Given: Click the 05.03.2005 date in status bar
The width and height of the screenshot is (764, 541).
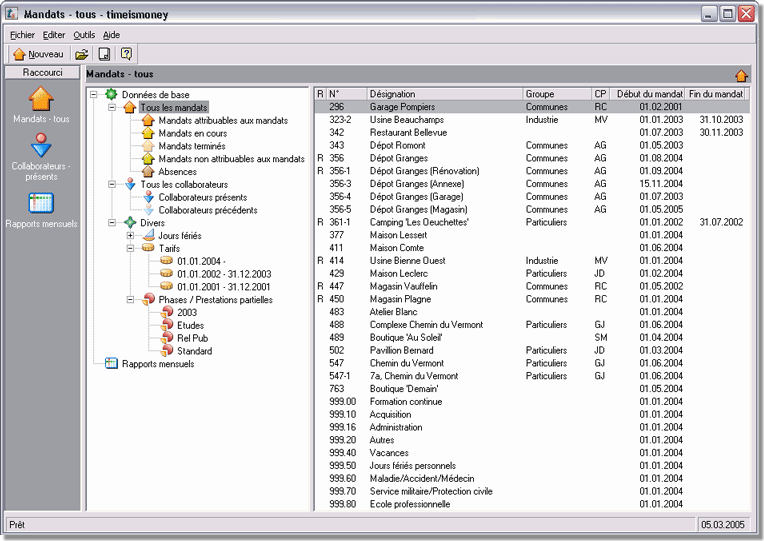Looking at the screenshot, I should pos(723,524).
